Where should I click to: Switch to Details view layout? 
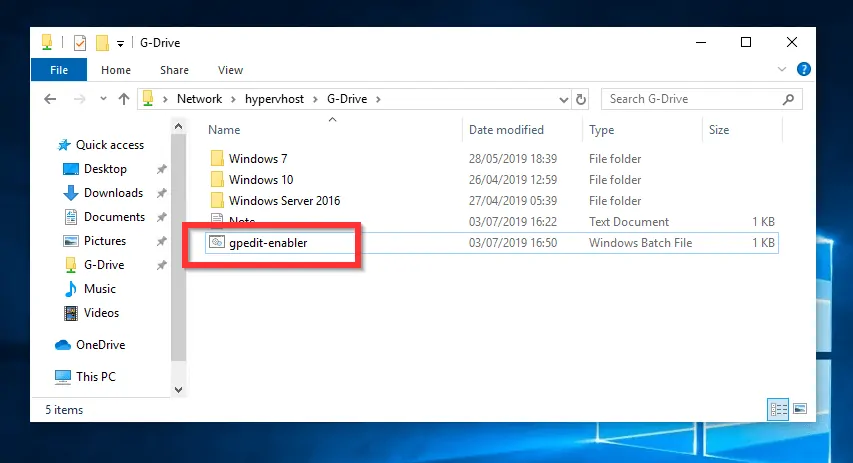(777, 409)
